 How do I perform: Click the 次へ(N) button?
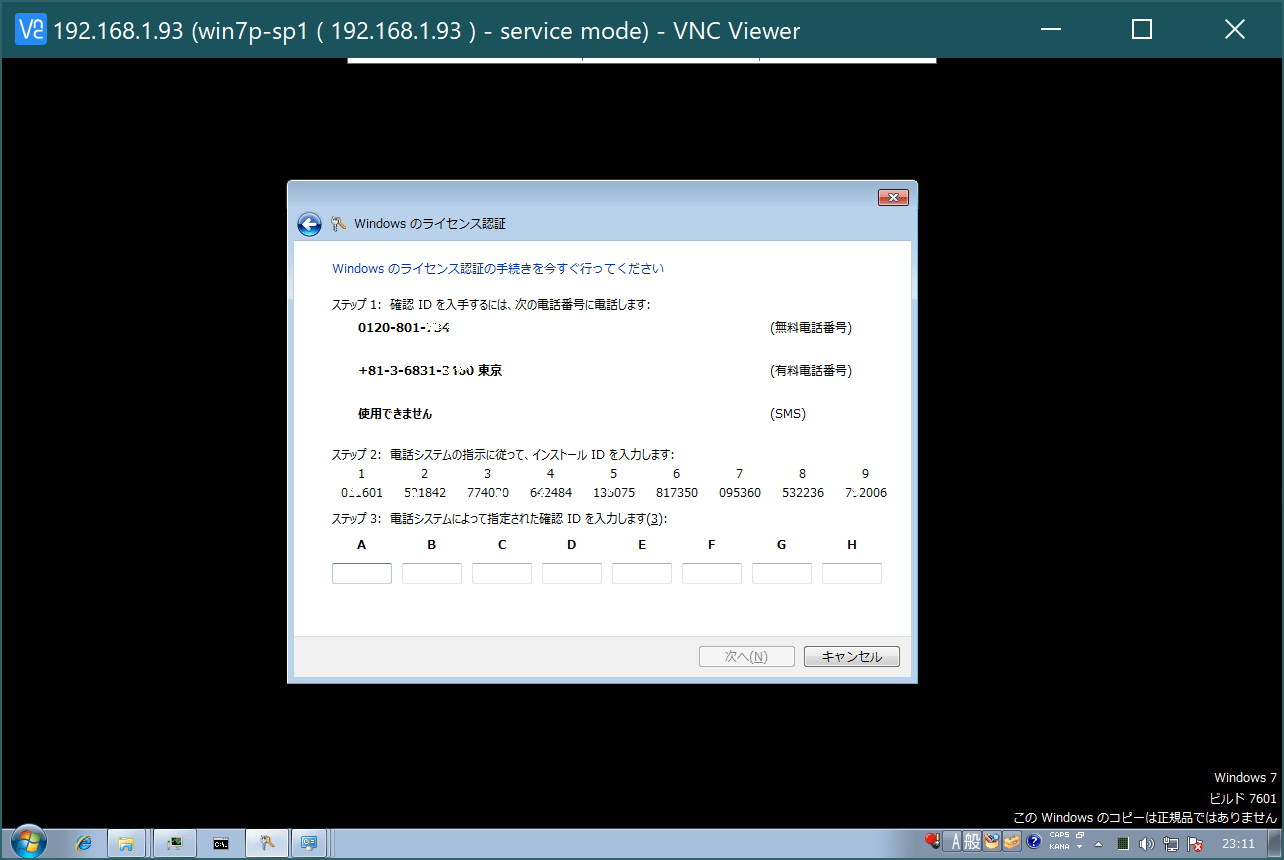coord(747,657)
